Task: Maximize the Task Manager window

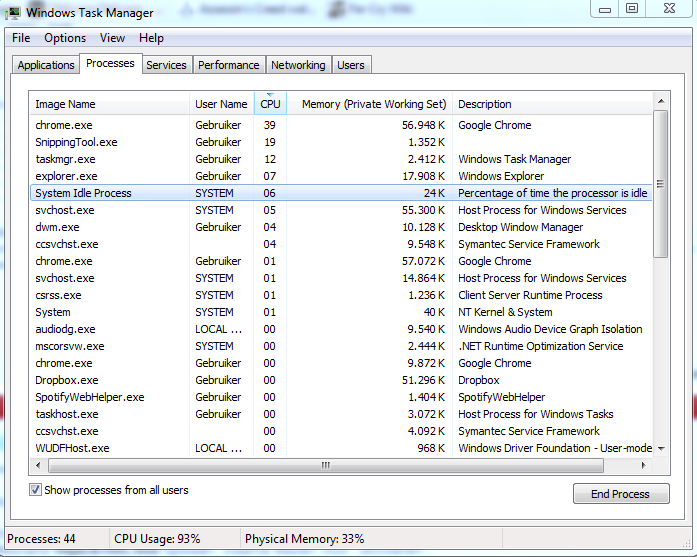Action: coord(632,8)
